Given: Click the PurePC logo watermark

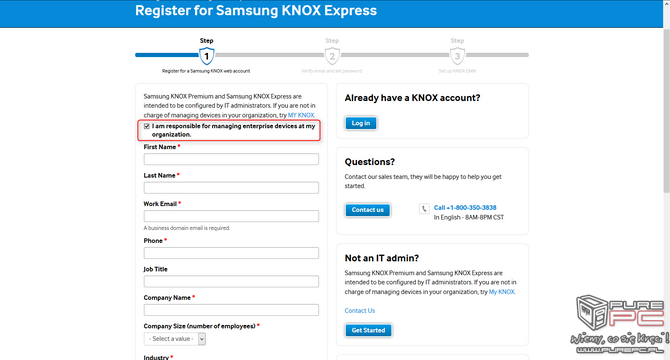Looking at the screenshot, I should (x=619, y=324).
